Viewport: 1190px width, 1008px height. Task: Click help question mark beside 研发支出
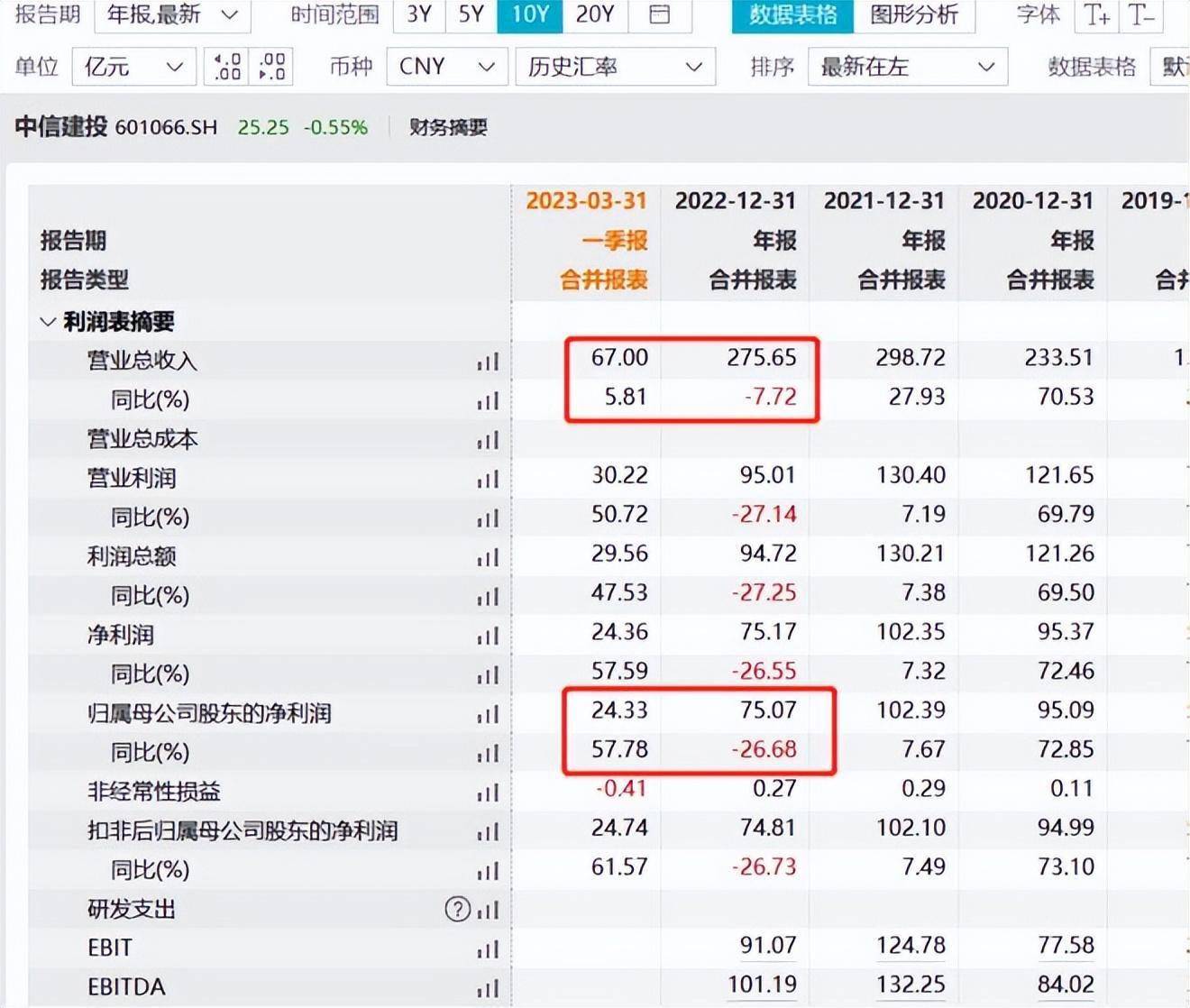(458, 909)
